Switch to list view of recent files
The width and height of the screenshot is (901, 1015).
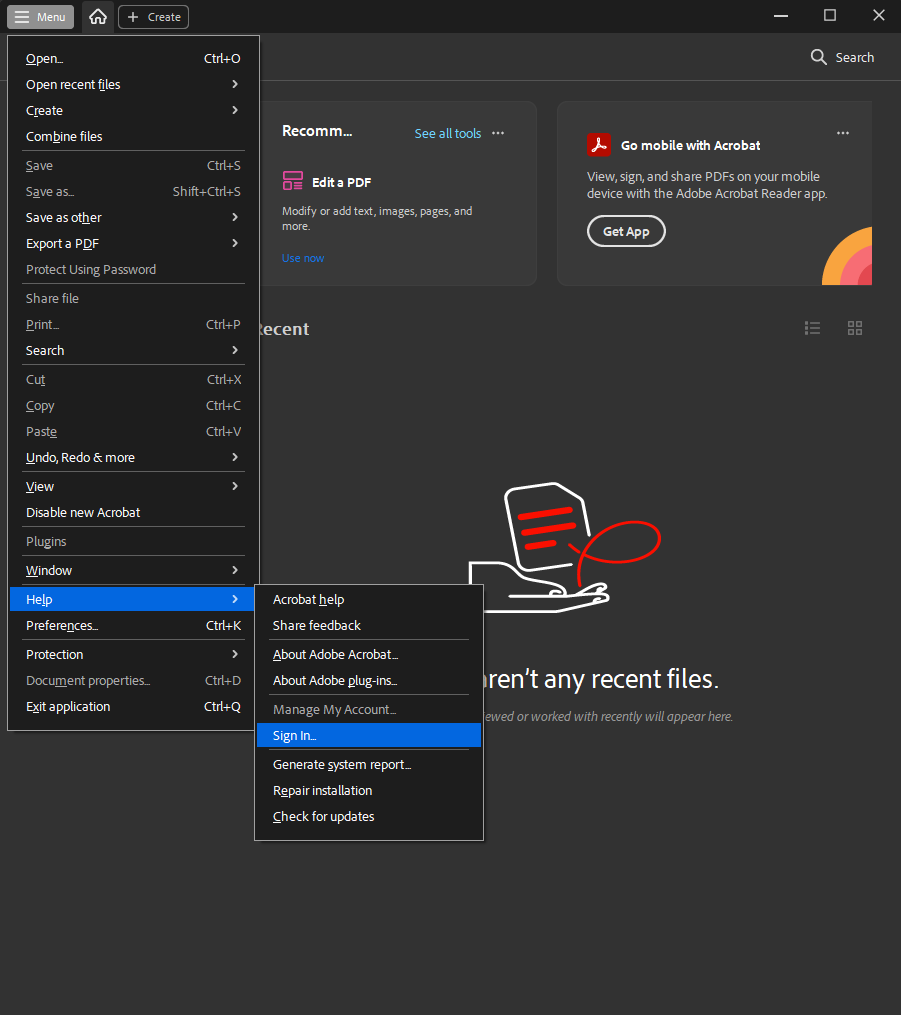tap(812, 328)
